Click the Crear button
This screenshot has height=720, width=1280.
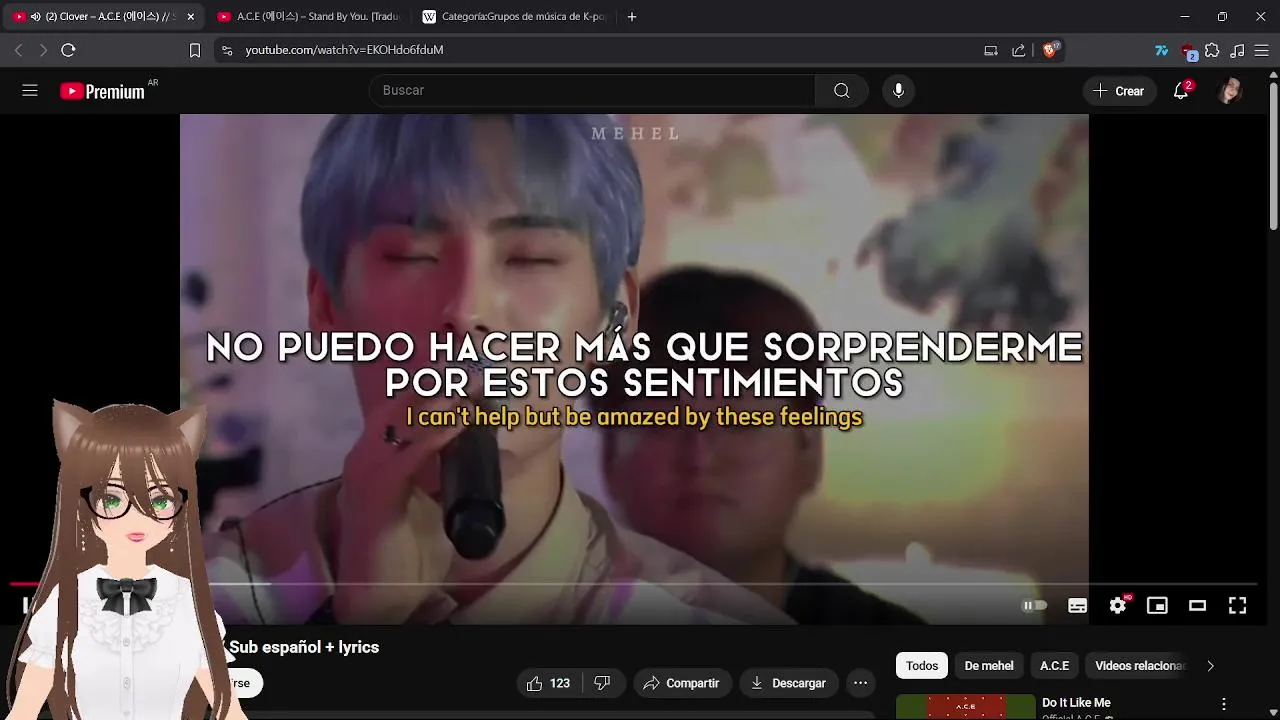(1119, 91)
